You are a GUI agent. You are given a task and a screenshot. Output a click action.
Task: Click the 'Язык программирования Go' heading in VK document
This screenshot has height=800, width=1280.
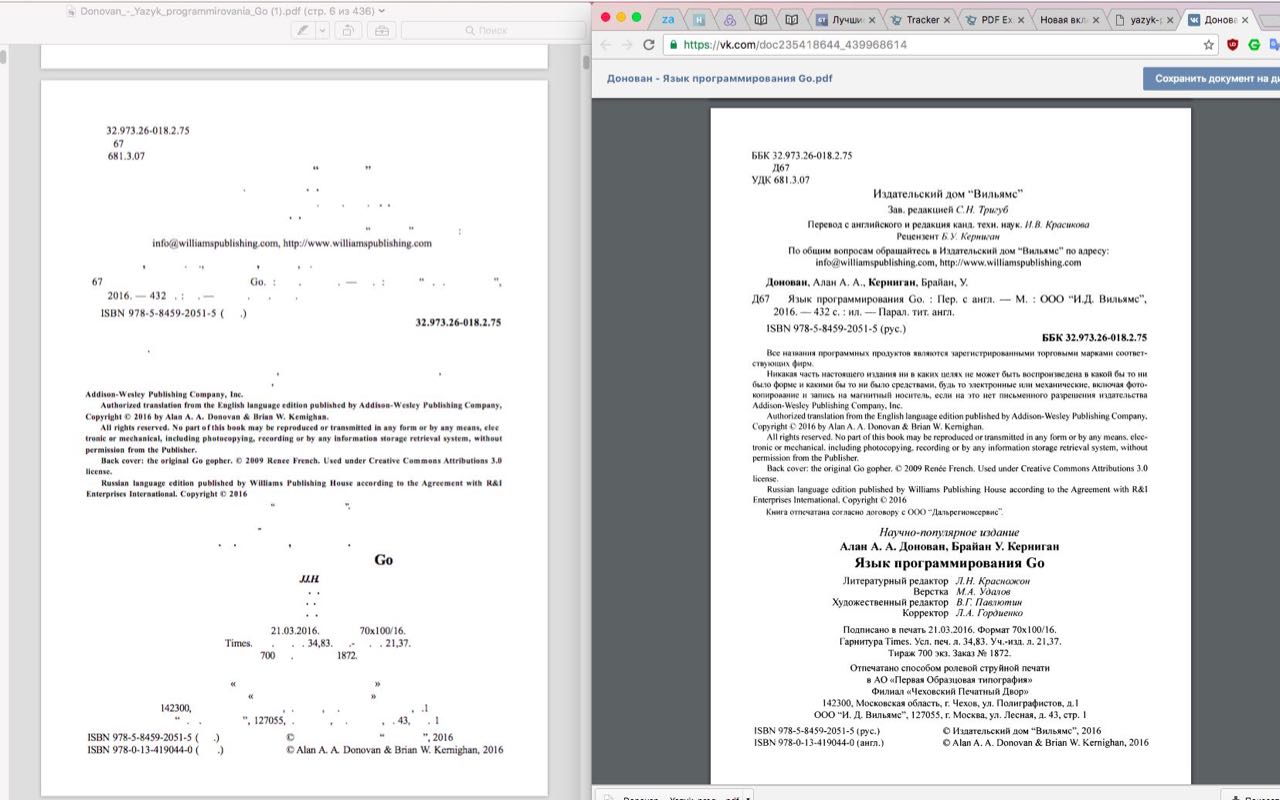949,564
